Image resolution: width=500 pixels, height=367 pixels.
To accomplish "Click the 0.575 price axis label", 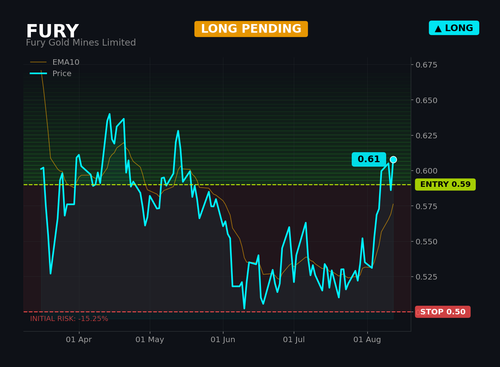I will tap(426, 206).
